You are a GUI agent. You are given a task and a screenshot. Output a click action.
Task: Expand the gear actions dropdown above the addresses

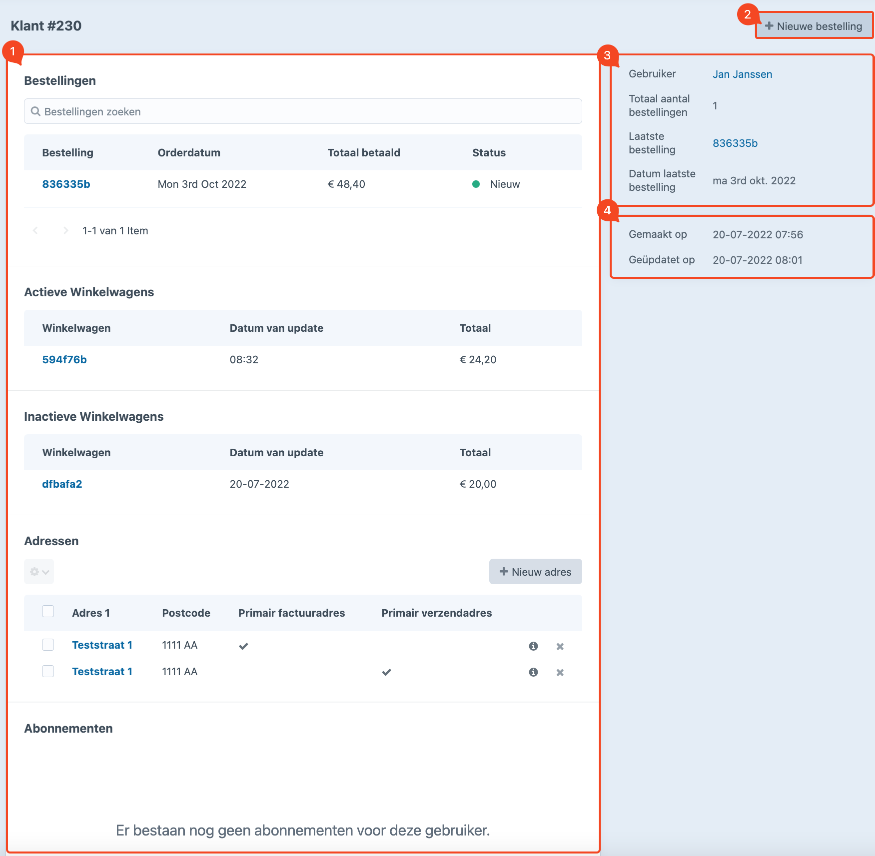(x=39, y=572)
